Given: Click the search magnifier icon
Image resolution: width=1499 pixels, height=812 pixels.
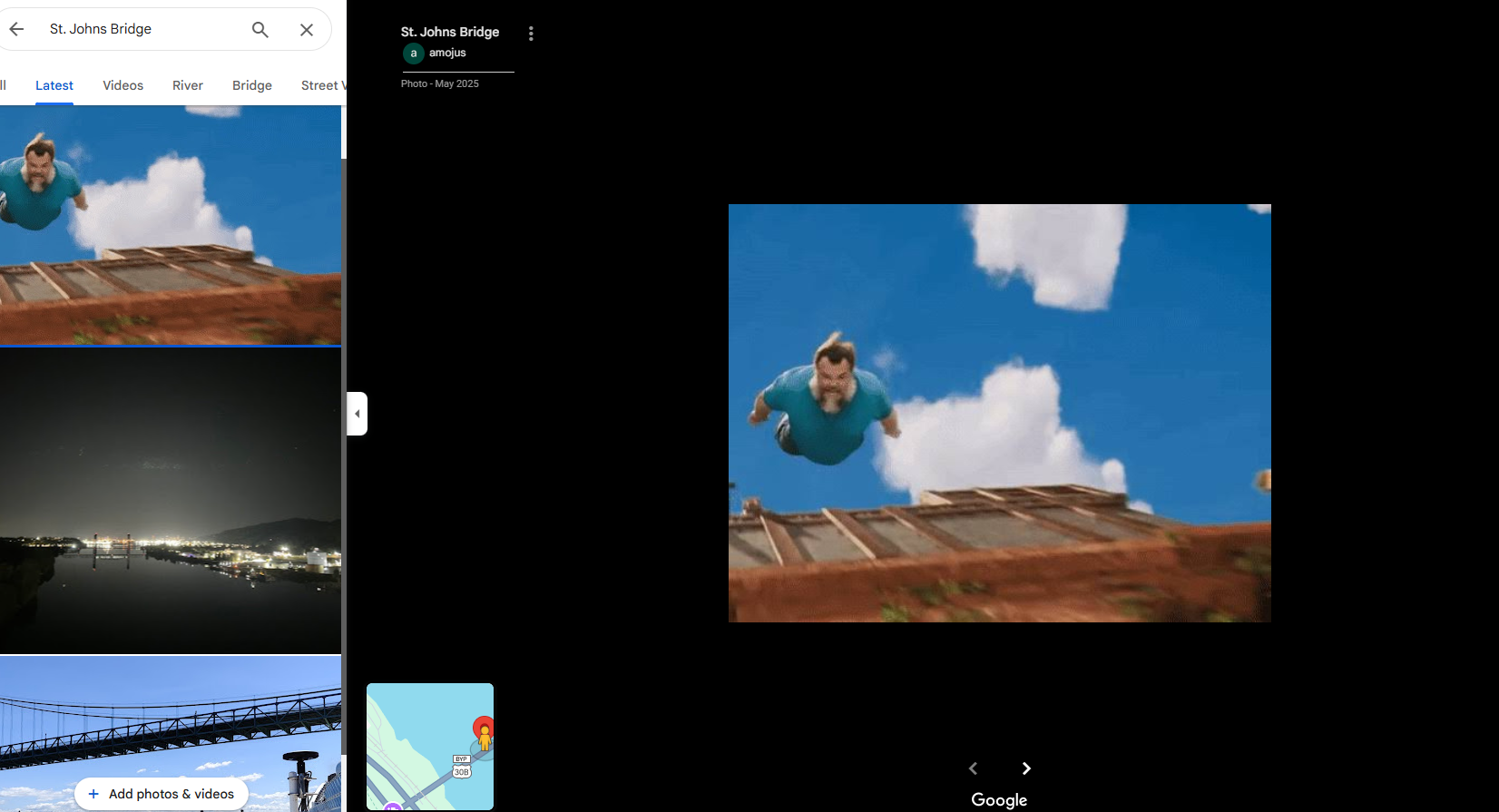Looking at the screenshot, I should point(260,30).
